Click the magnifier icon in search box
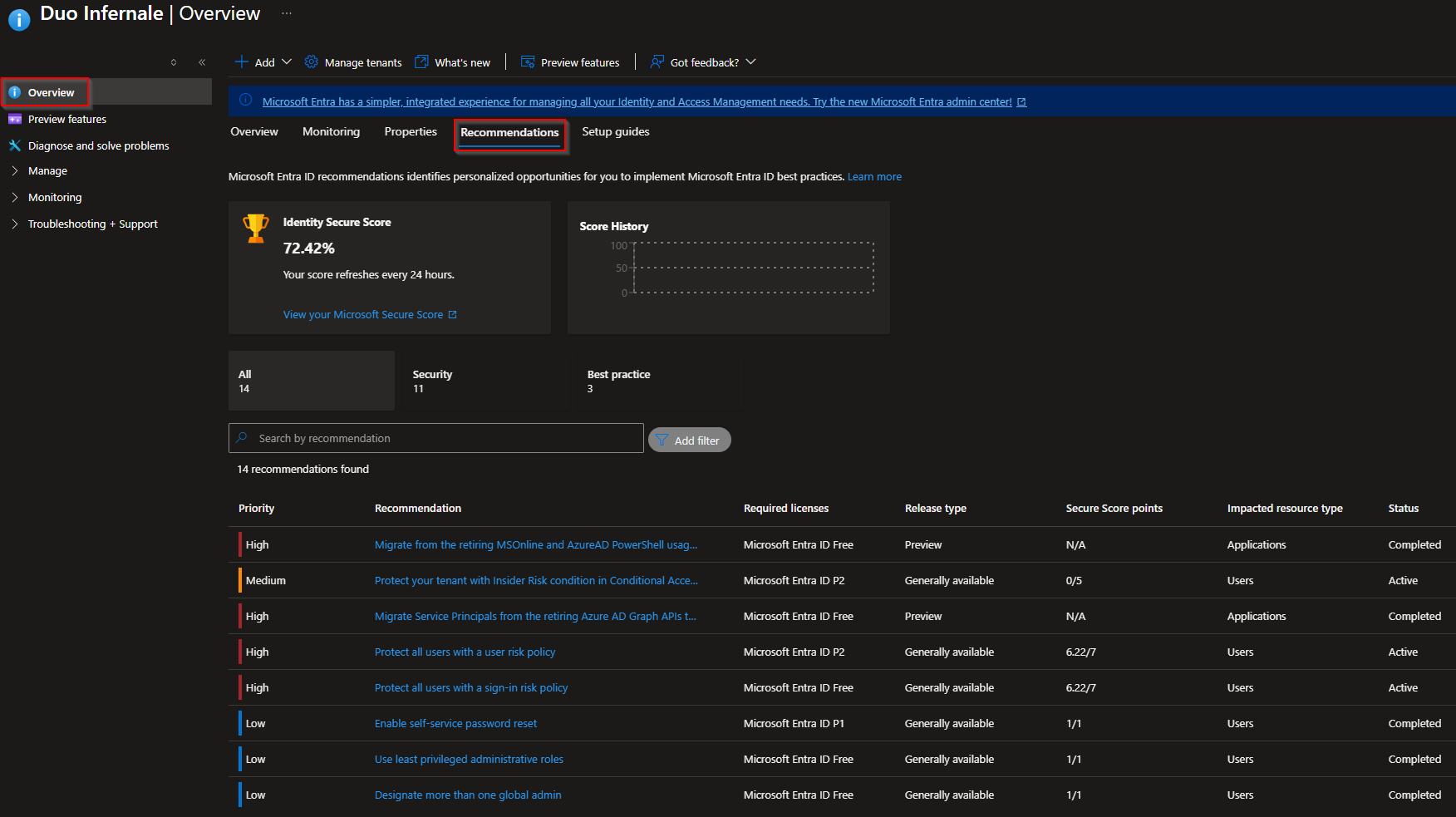The width and height of the screenshot is (1456, 817). [x=242, y=437]
